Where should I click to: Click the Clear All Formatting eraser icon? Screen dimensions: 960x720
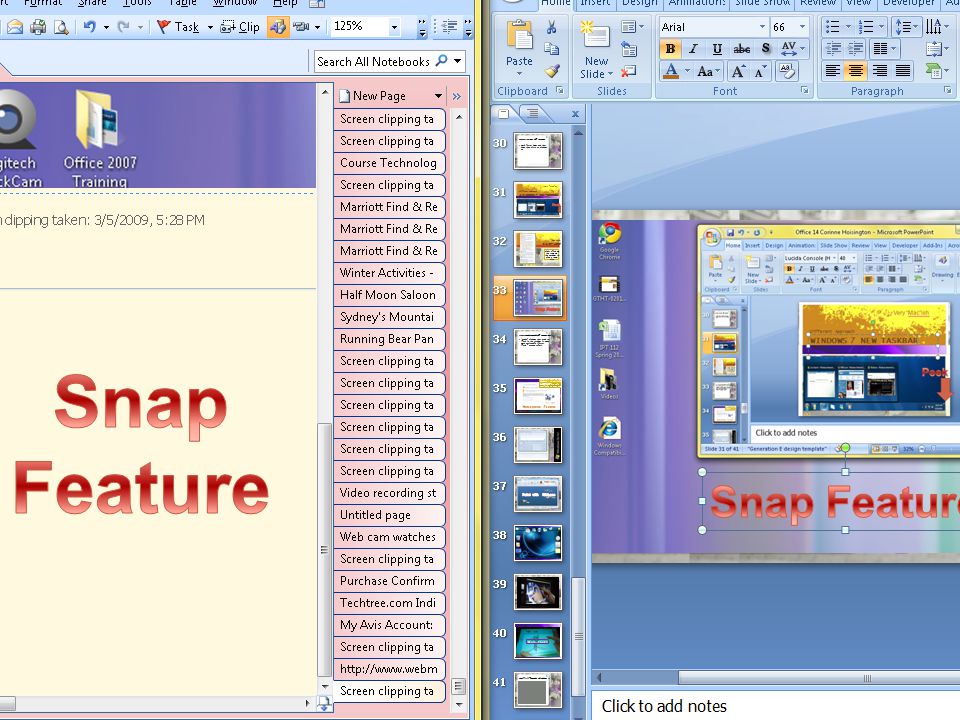click(787, 72)
